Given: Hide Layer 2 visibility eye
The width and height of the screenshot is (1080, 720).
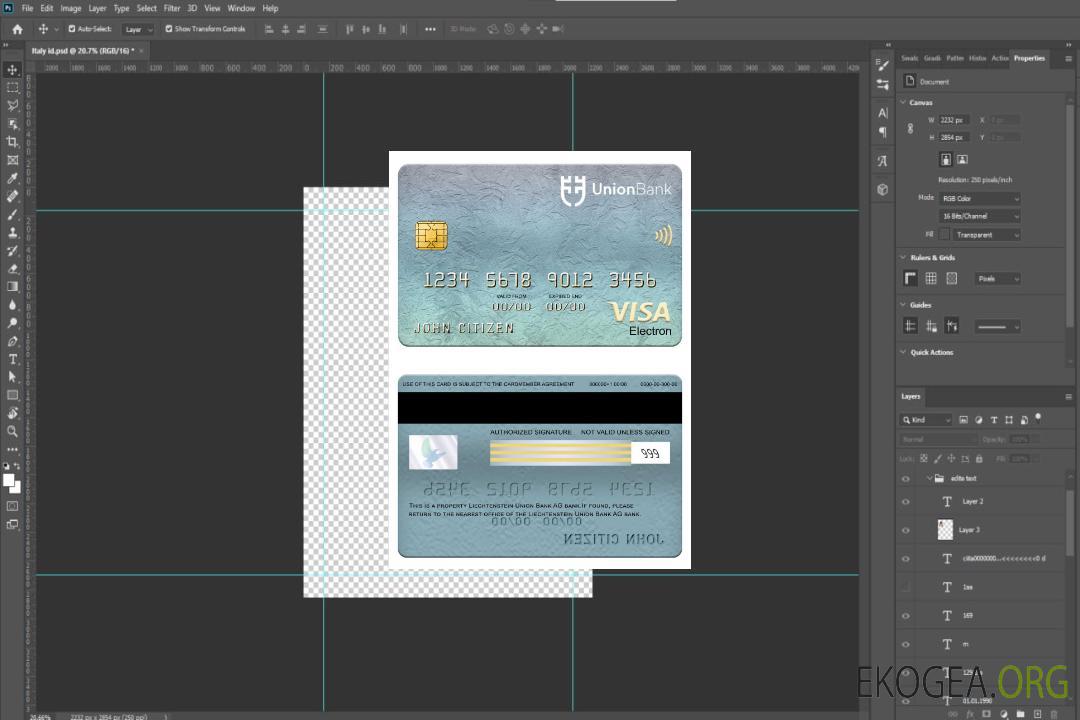Looking at the screenshot, I should click(906, 502).
